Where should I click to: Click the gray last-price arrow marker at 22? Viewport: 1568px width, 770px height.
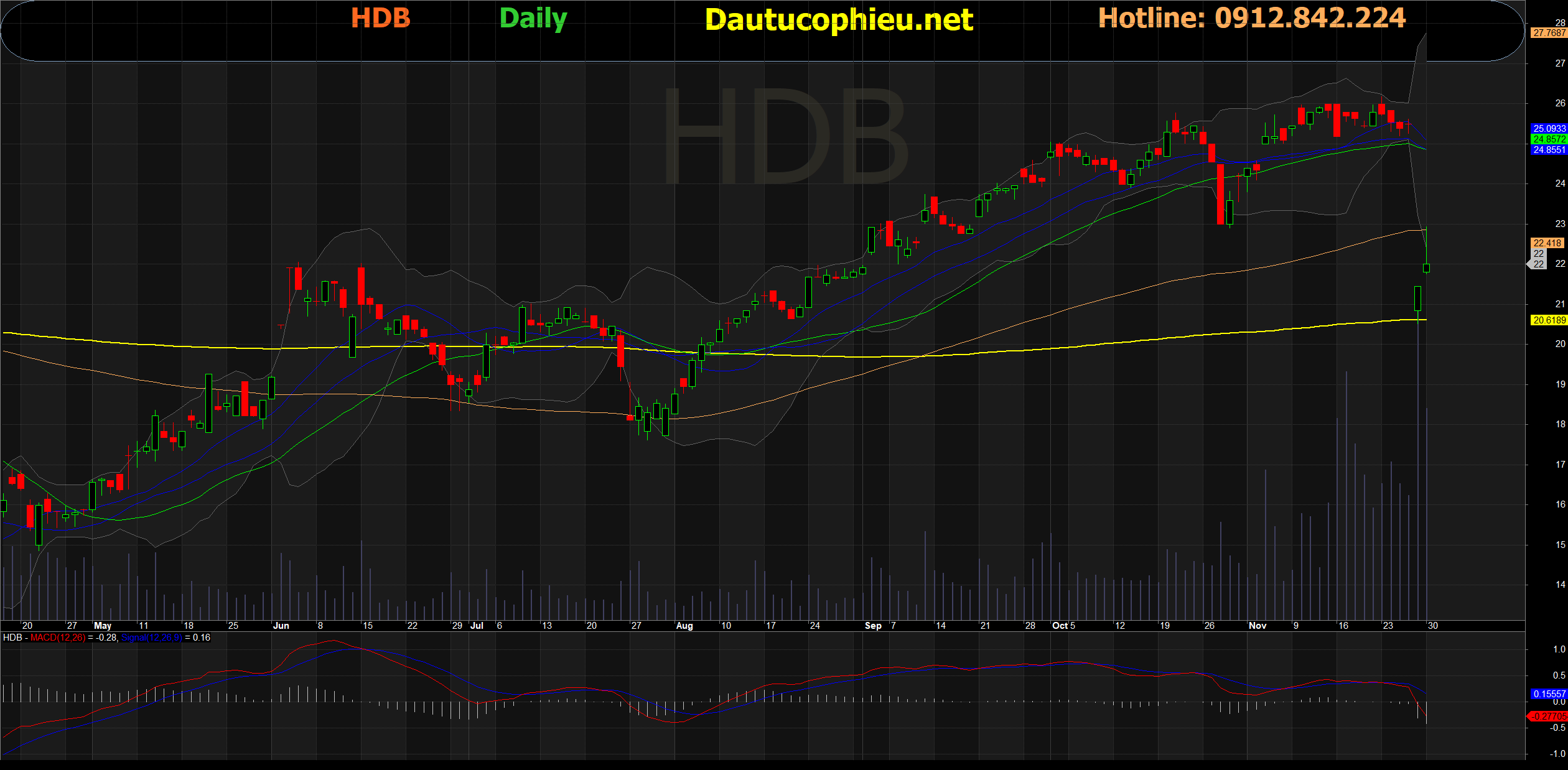[x=1538, y=264]
